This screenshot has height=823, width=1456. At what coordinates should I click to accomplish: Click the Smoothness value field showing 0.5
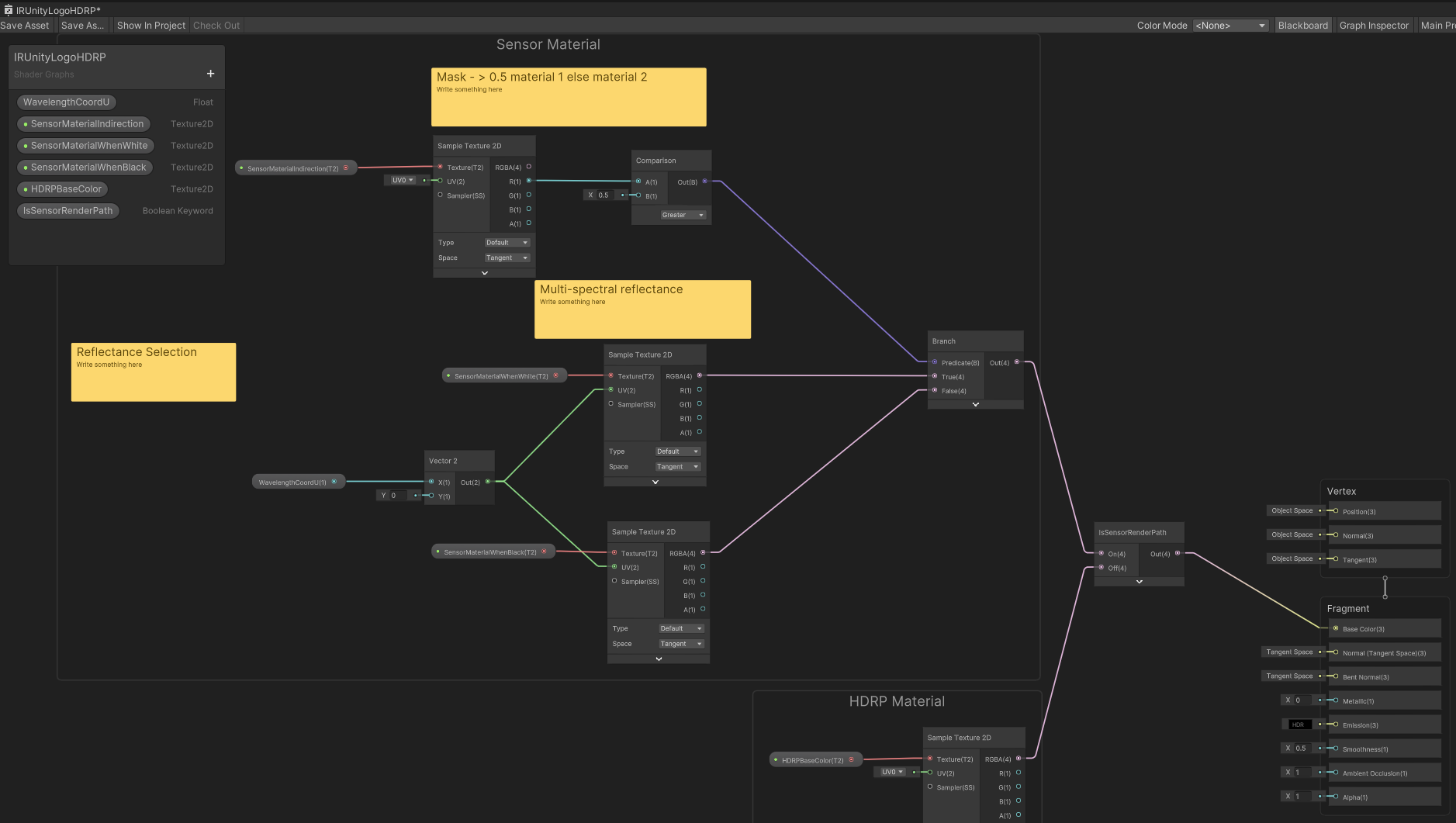[1302, 749]
